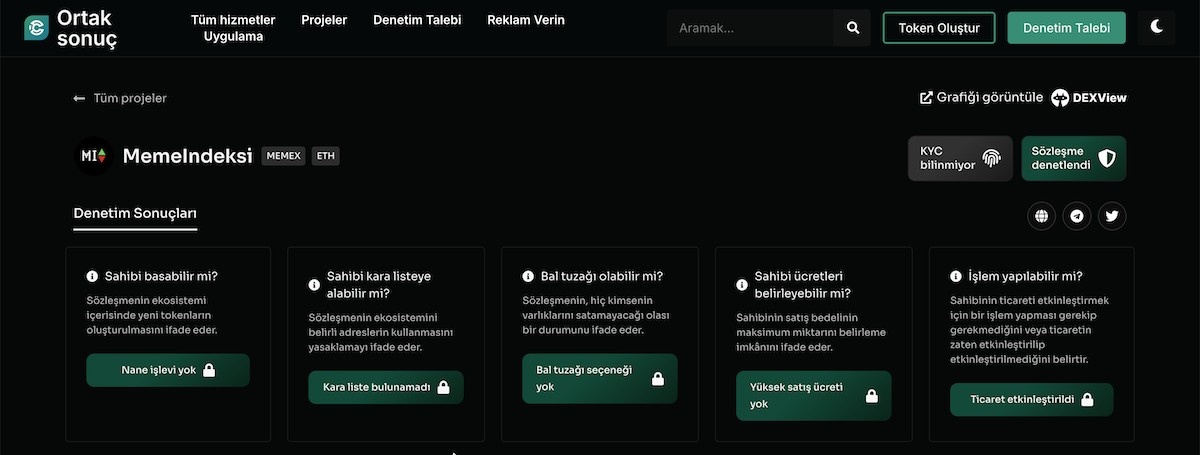Screen dimensions: 1200x455
Task: Click info icon beside İşlem yapılabilir mi?
Action: (956, 276)
